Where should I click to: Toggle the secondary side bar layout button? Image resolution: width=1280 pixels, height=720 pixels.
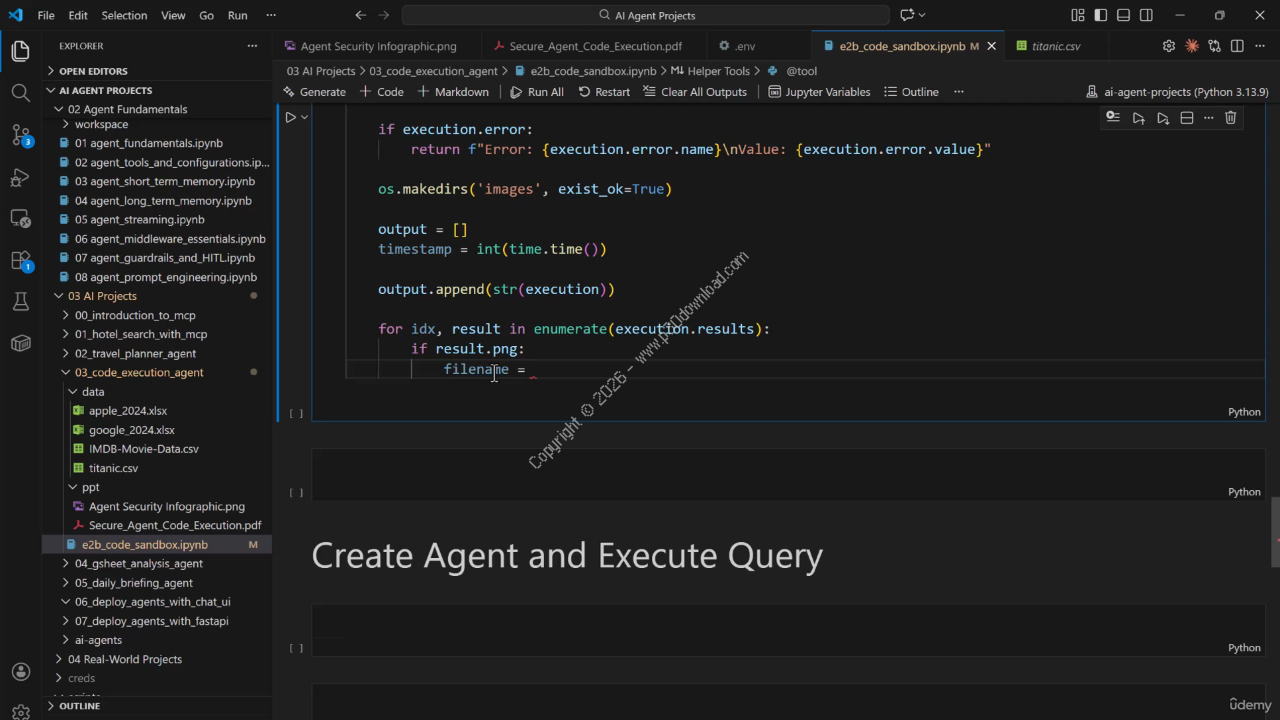[1146, 15]
